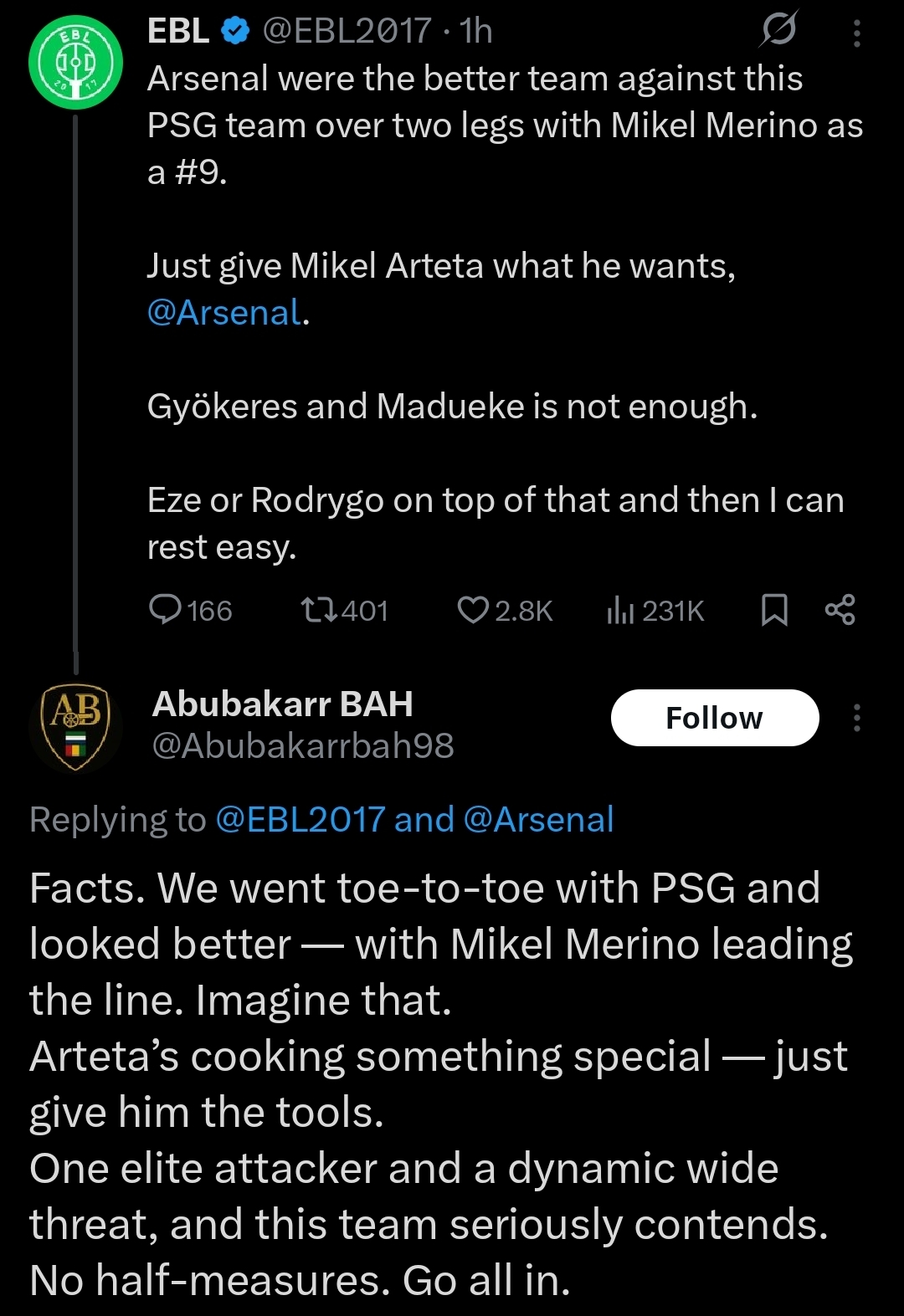
Task: Click the @Abubakarrbah98 handle
Action: (303, 745)
